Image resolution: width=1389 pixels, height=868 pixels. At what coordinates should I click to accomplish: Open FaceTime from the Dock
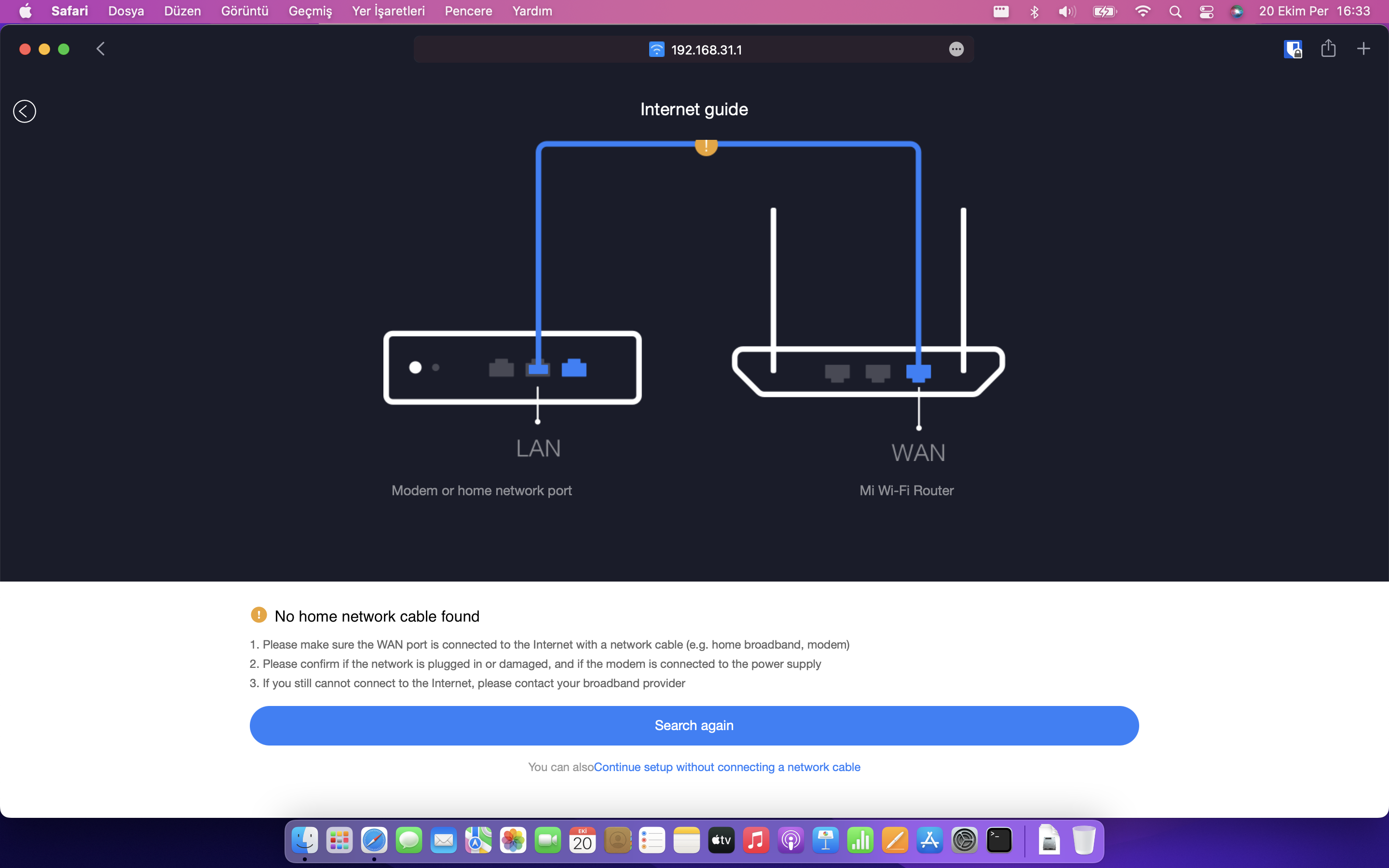[547, 841]
